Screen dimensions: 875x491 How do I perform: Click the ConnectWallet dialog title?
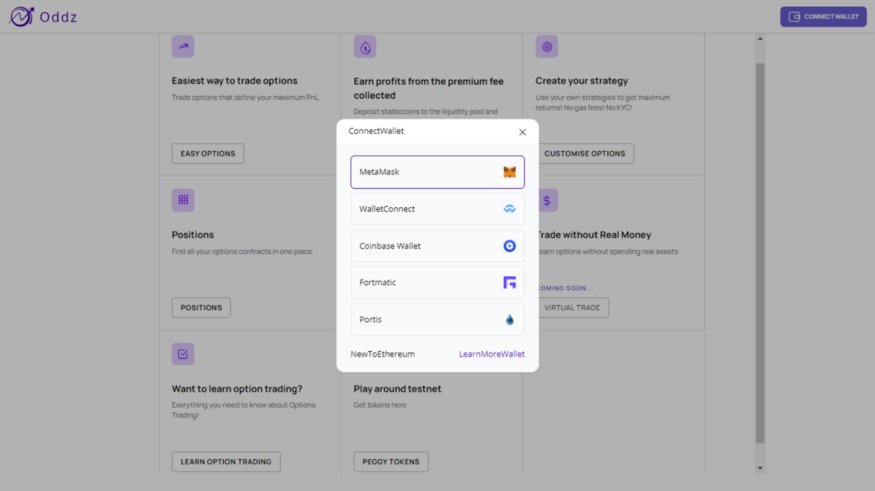pos(376,131)
